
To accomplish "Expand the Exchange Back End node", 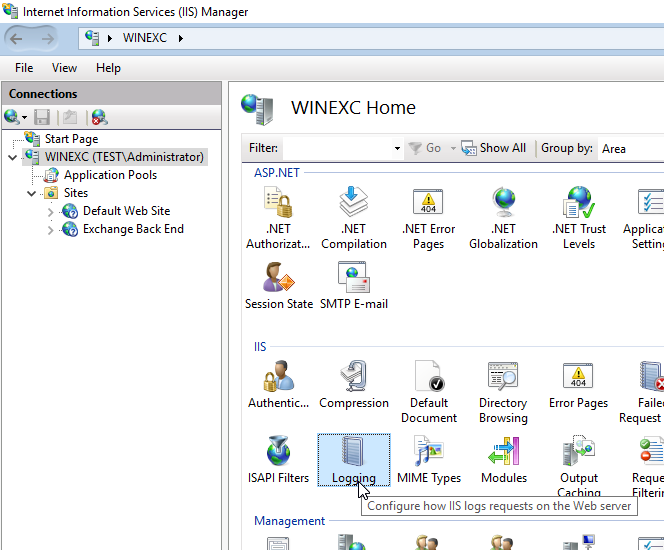I will [51, 229].
